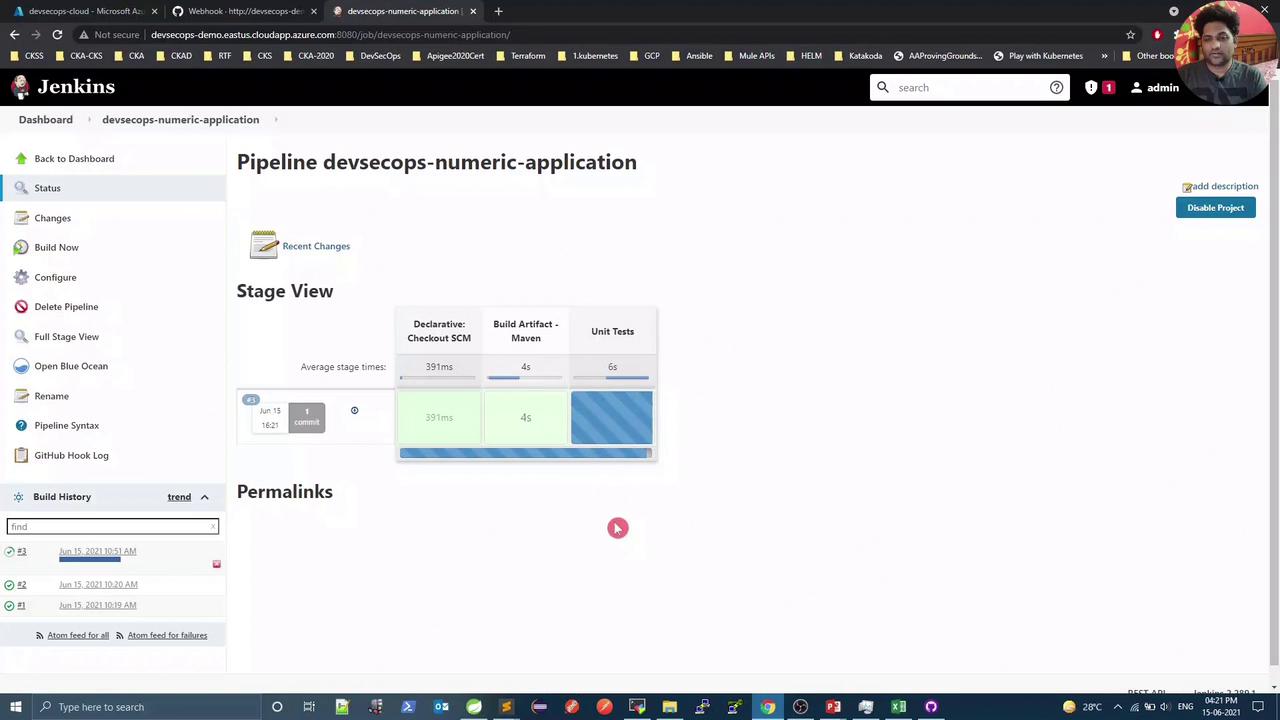Open the HELM bookmark folder
Image resolution: width=1280 pixels, height=720 pixels.
tap(804, 56)
